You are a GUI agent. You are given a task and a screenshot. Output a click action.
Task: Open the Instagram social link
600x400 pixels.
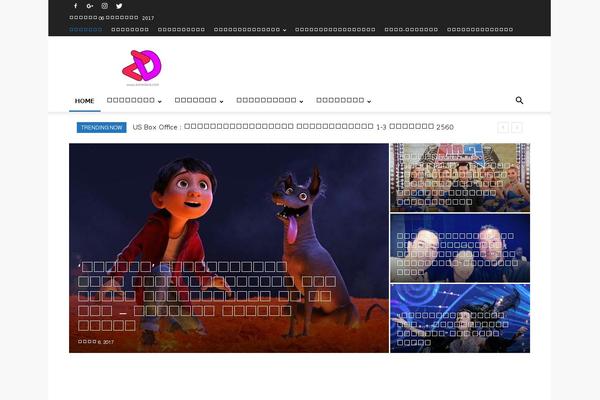[x=104, y=6]
